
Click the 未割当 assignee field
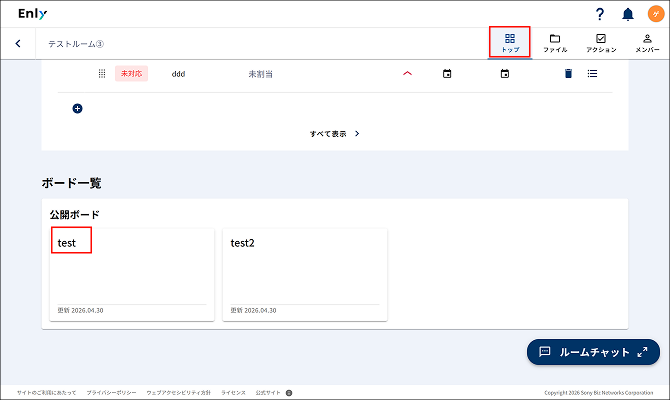tap(261, 74)
